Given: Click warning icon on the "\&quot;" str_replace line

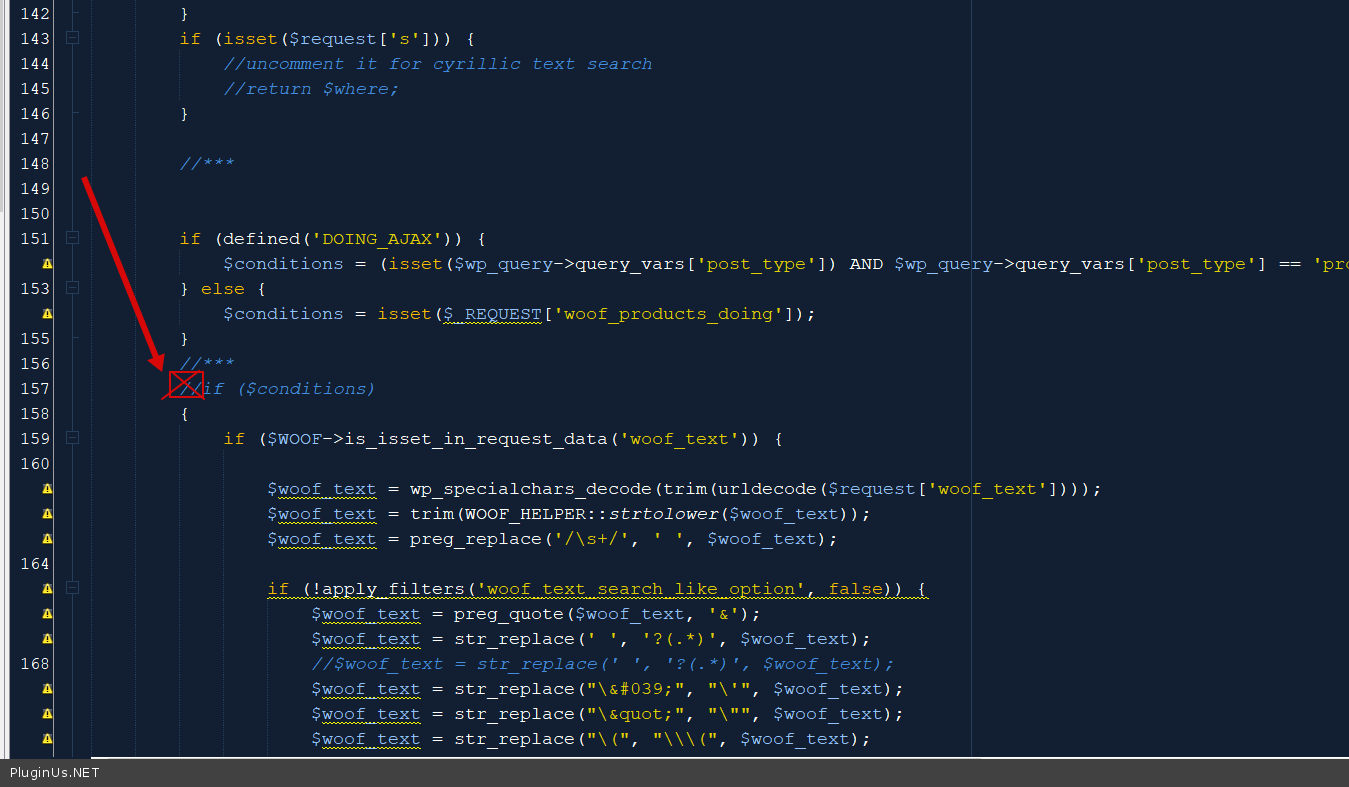Looking at the screenshot, I should click(x=47, y=714).
